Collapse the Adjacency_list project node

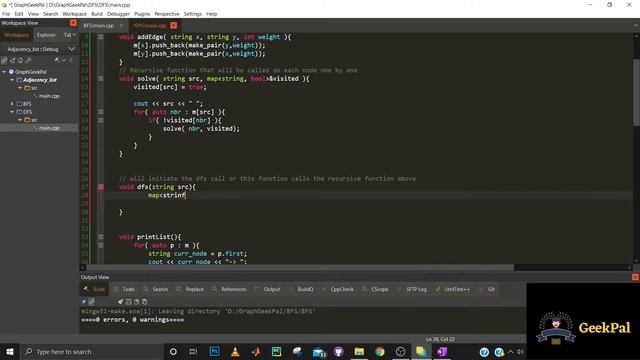click(12, 80)
